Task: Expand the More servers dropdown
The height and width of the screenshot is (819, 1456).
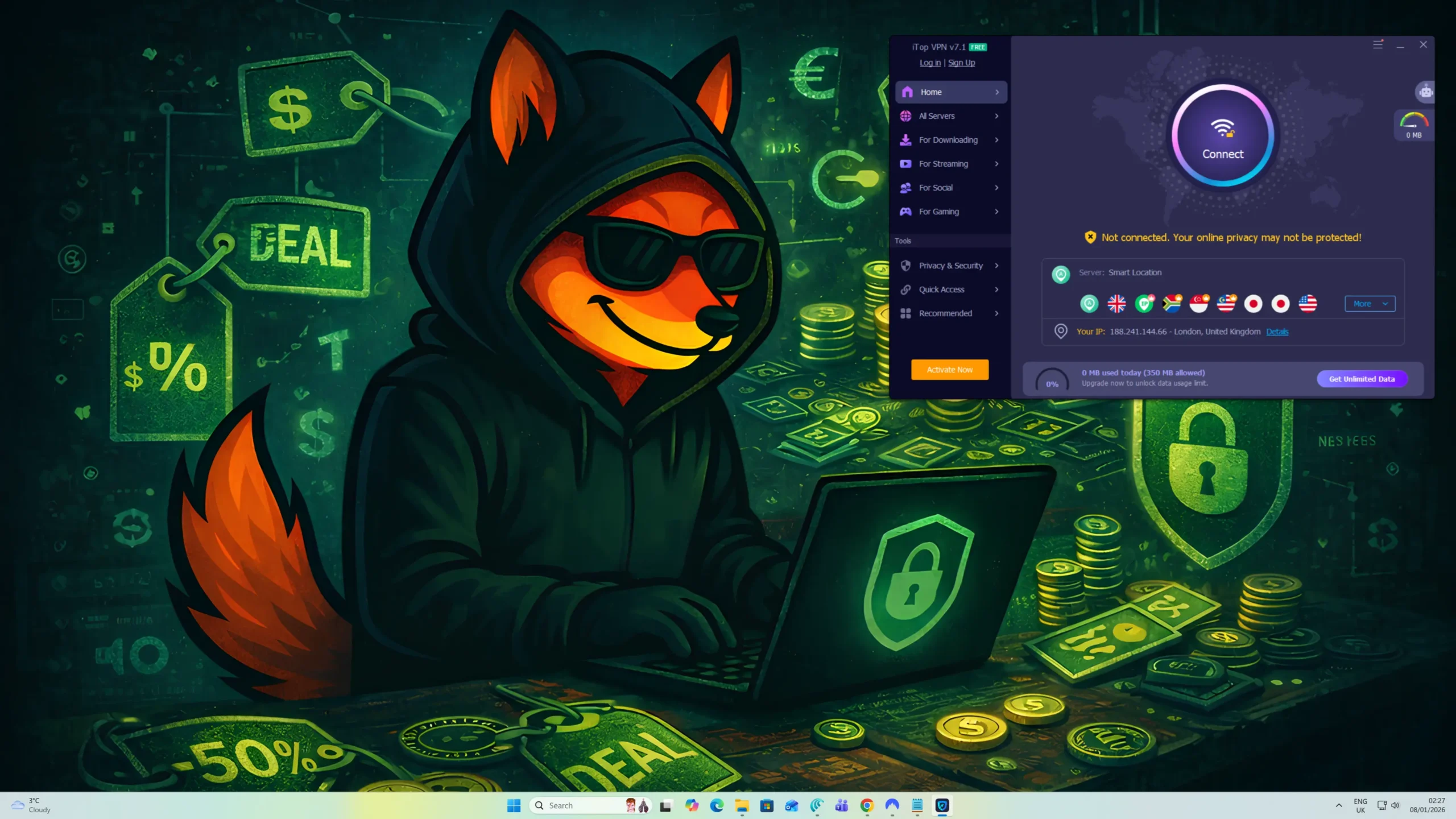Action: 1369,304
